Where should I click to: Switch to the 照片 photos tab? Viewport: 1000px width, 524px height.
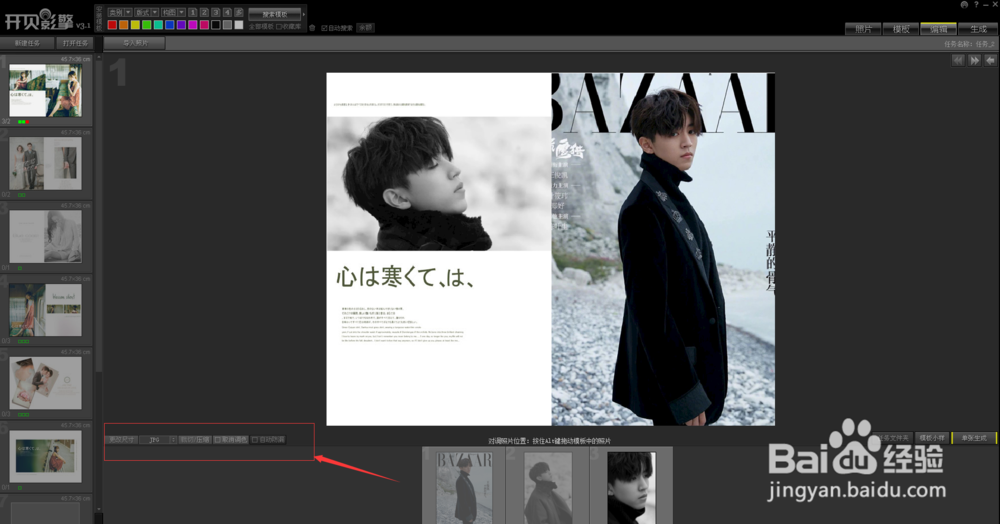click(x=863, y=29)
